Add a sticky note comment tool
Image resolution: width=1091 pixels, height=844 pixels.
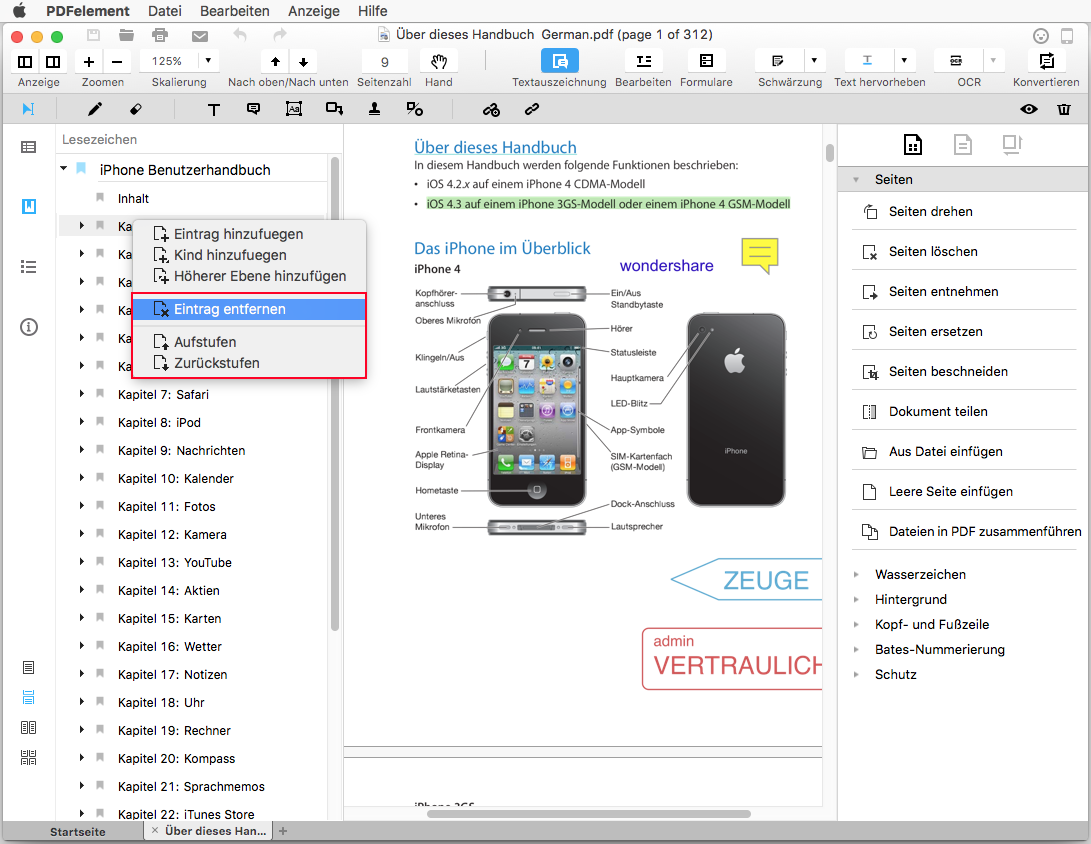253,109
